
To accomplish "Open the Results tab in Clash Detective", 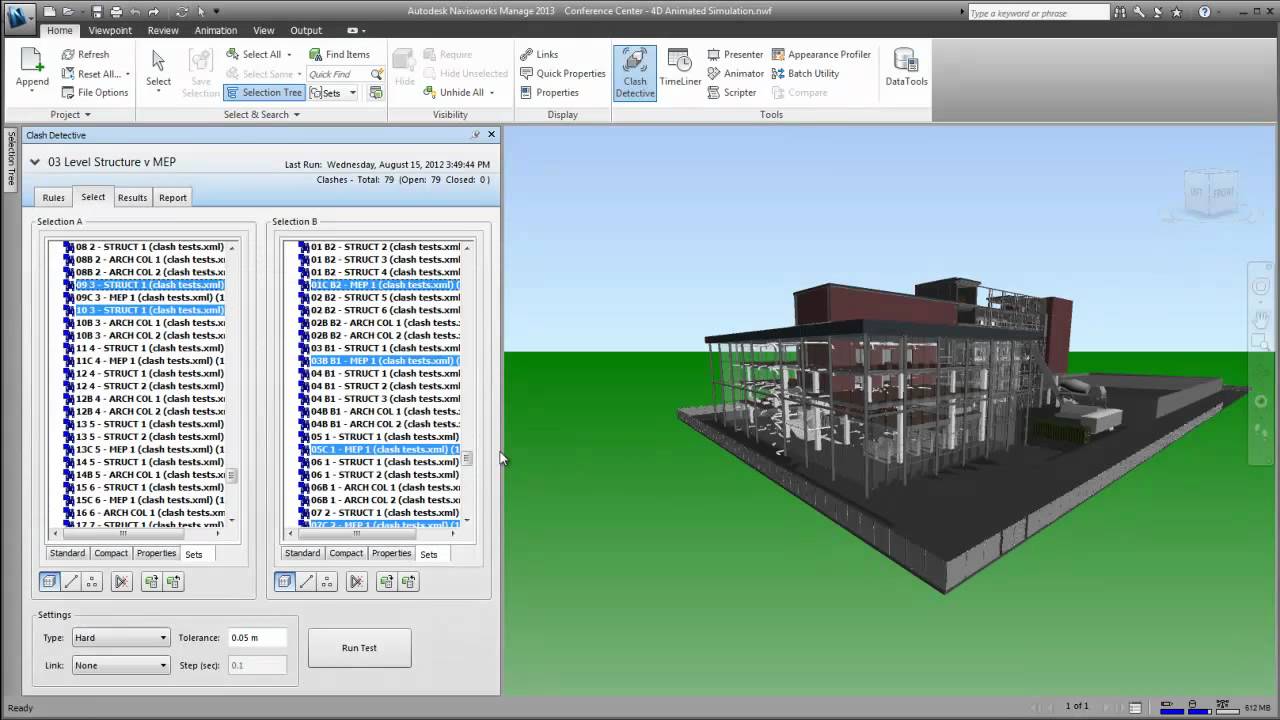I will (x=132, y=197).
